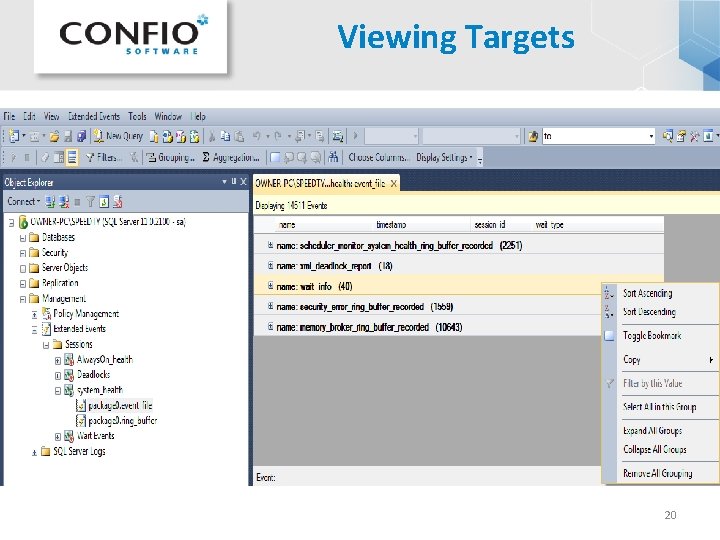Collapse the system_health session node
The height and width of the screenshot is (540, 720).
click(x=57, y=391)
